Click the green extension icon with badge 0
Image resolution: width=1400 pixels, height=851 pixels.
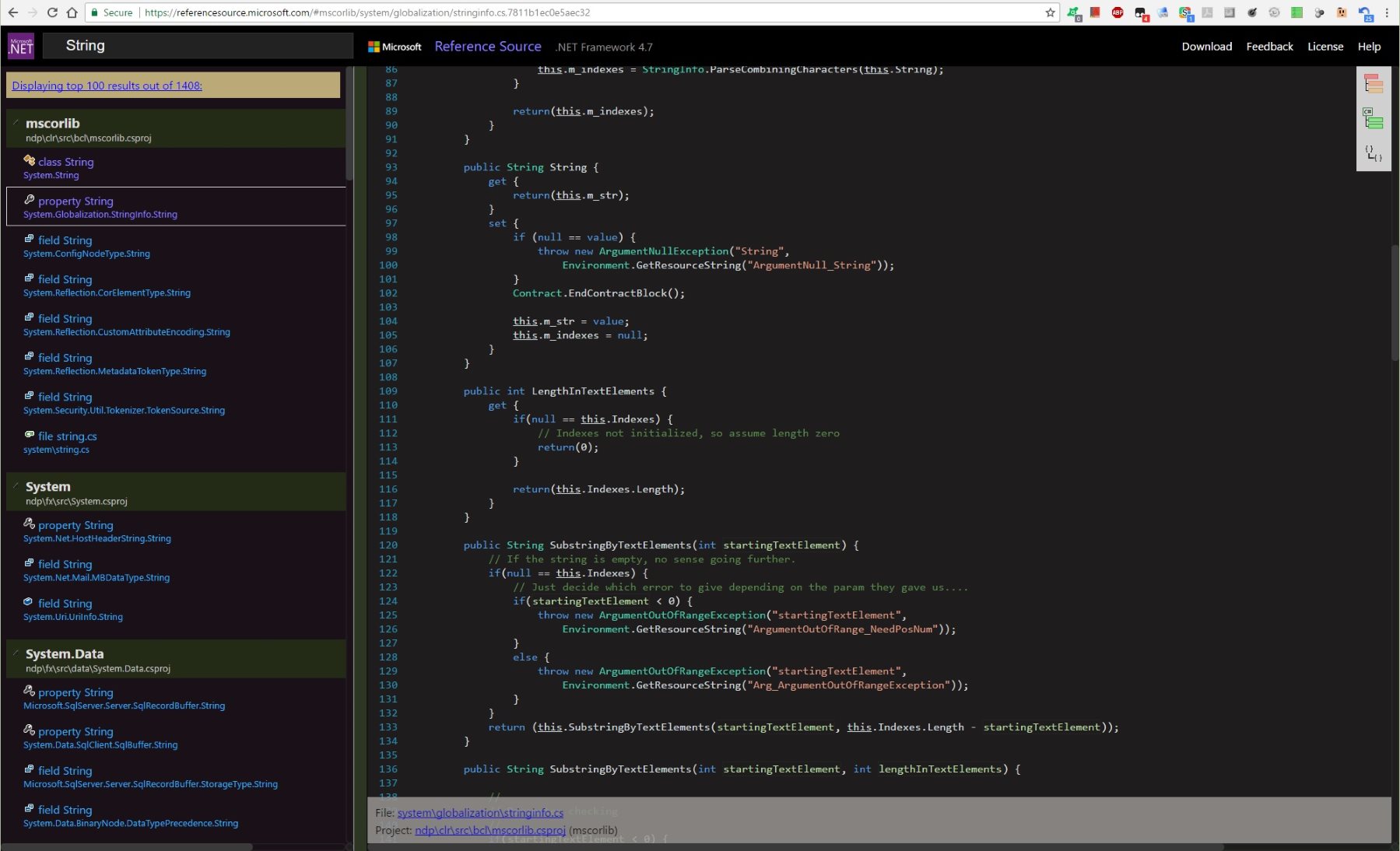tap(1074, 13)
